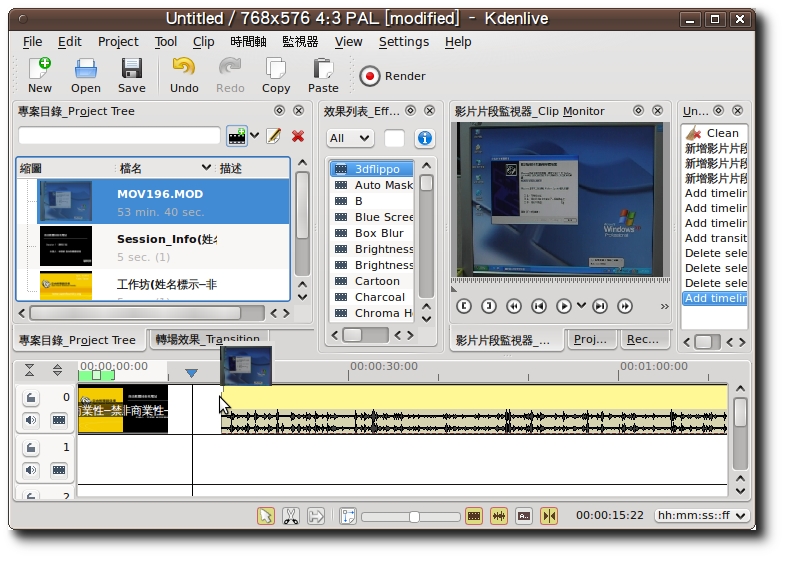
Task: Open the hh:mm:ss::ff timecode format dropdown
Action: 701,515
